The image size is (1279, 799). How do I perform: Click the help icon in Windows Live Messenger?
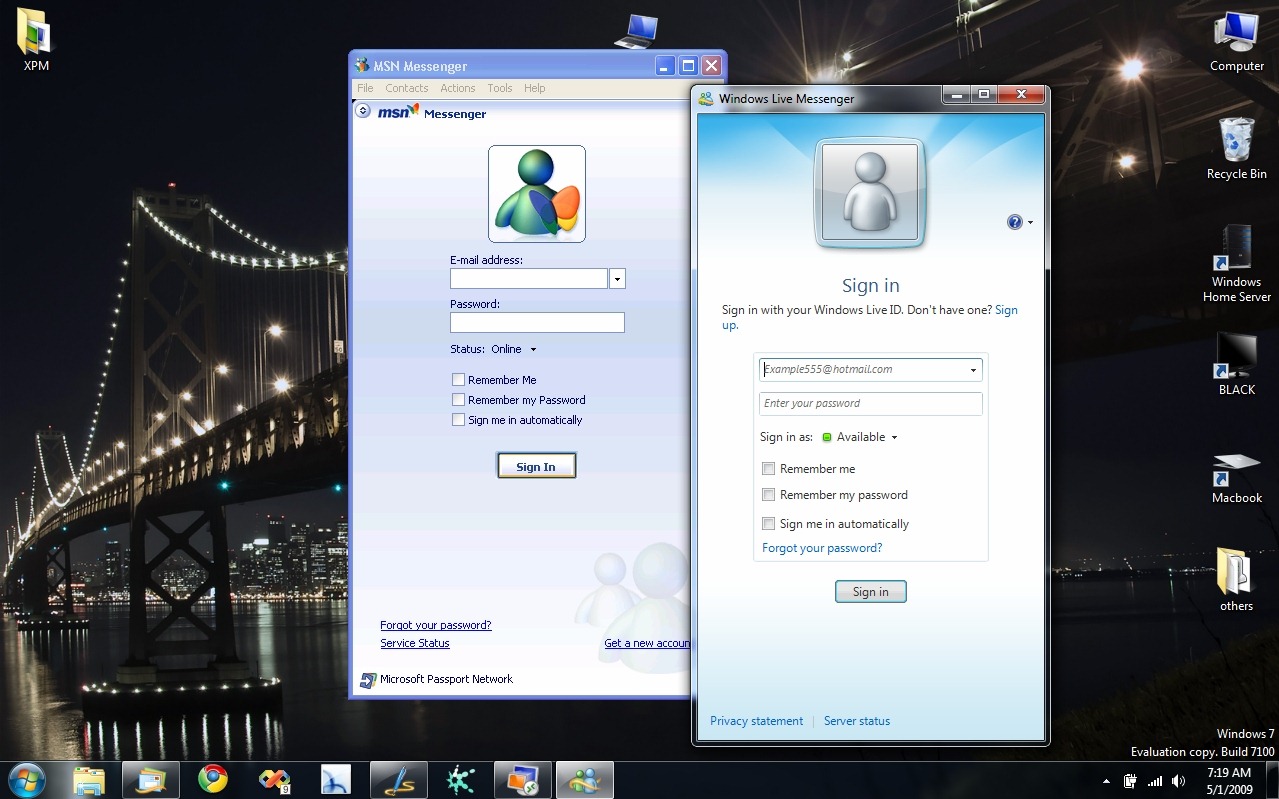pyautogui.click(x=1015, y=222)
